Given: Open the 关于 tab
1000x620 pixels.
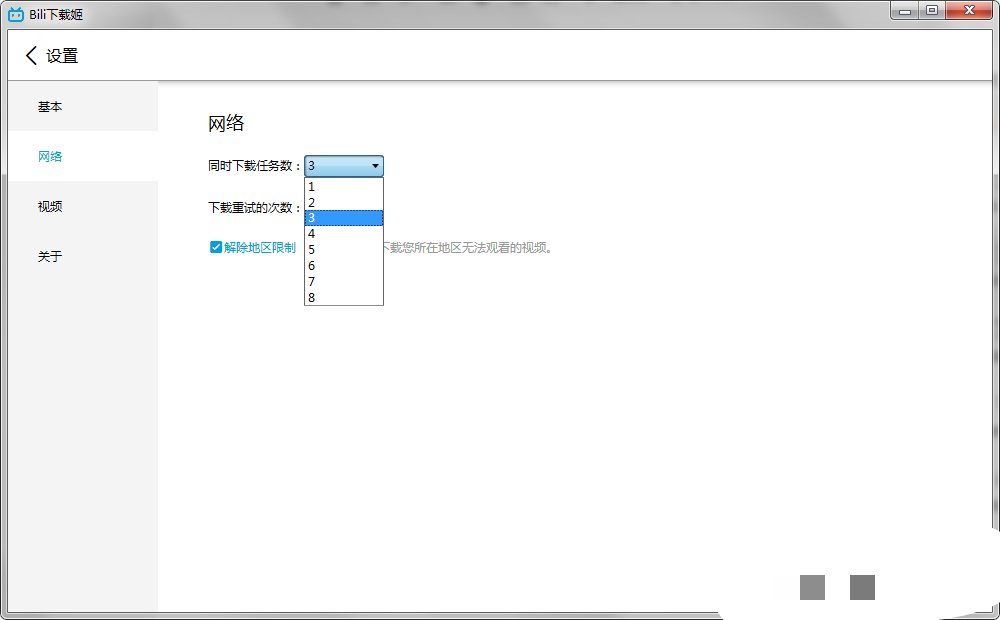Looking at the screenshot, I should [x=83, y=256].
